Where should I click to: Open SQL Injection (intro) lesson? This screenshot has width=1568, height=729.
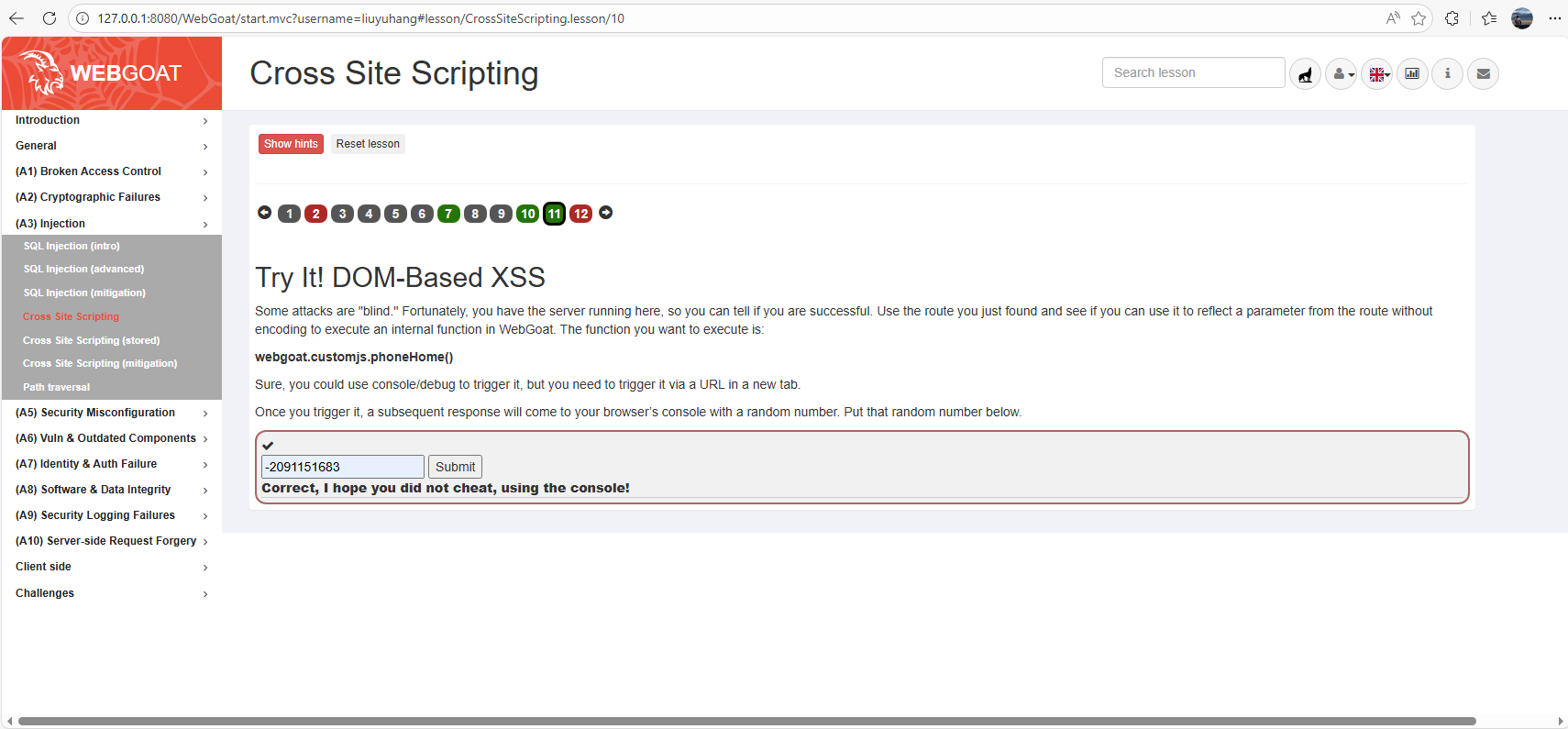[x=72, y=246]
